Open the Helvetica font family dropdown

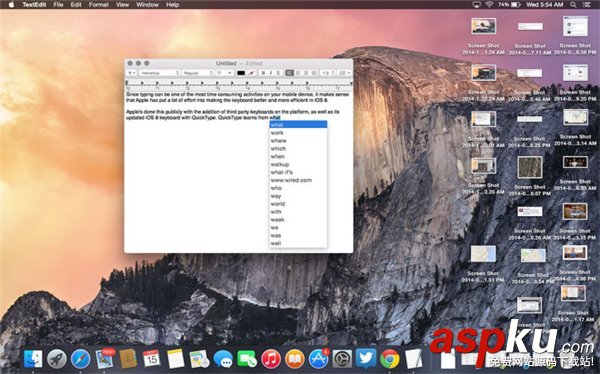click(x=159, y=73)
